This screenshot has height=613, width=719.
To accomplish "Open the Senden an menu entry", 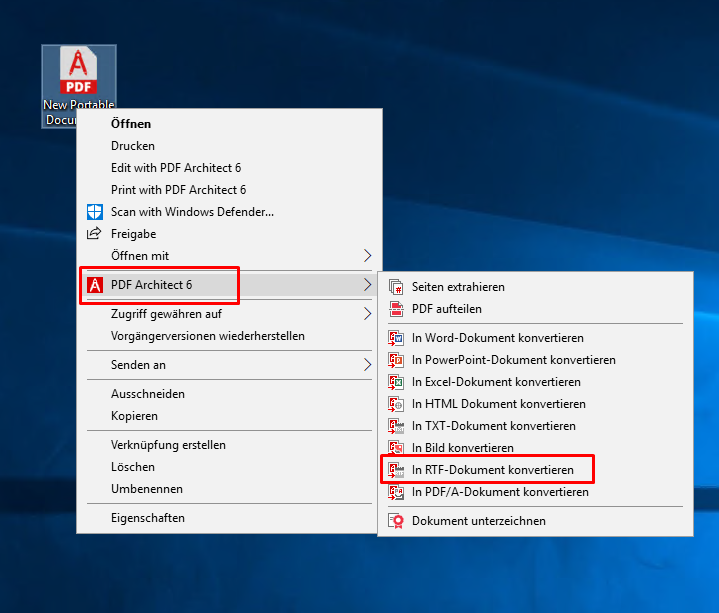I will point(229,365).
